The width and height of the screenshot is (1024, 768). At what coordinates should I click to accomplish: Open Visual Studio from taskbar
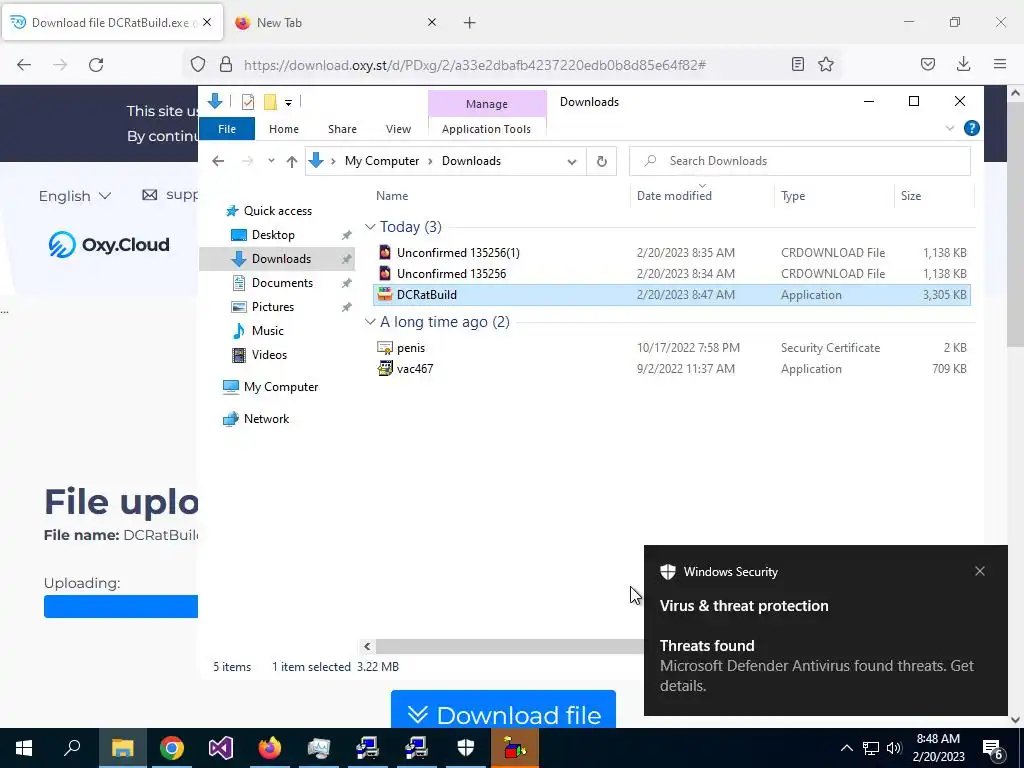(220, 748)
